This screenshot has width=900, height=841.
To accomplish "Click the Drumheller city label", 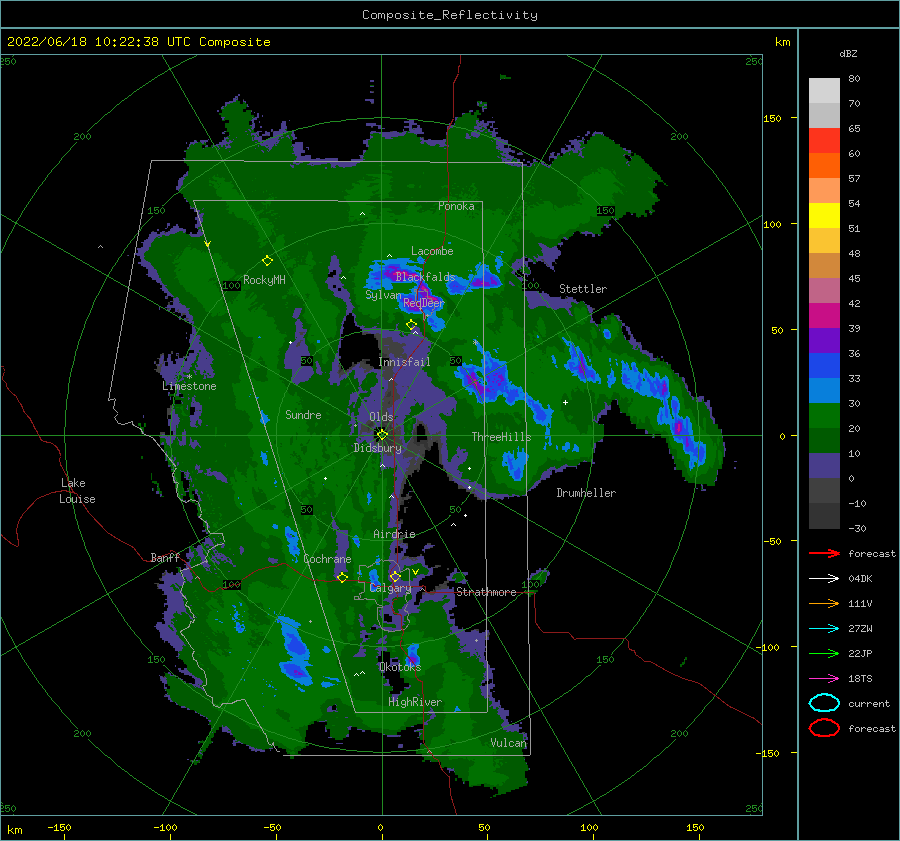I will click(x=586, y=493).
